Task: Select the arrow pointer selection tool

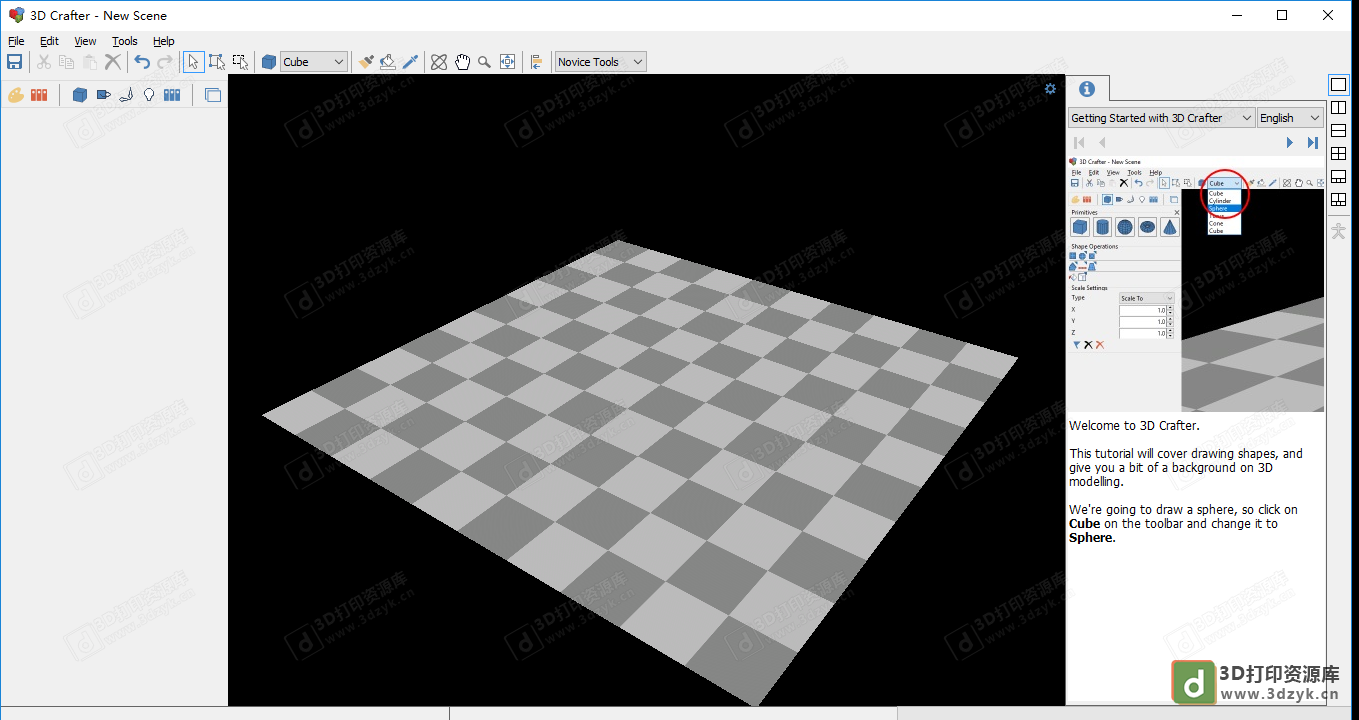Action: coord(193,62)
